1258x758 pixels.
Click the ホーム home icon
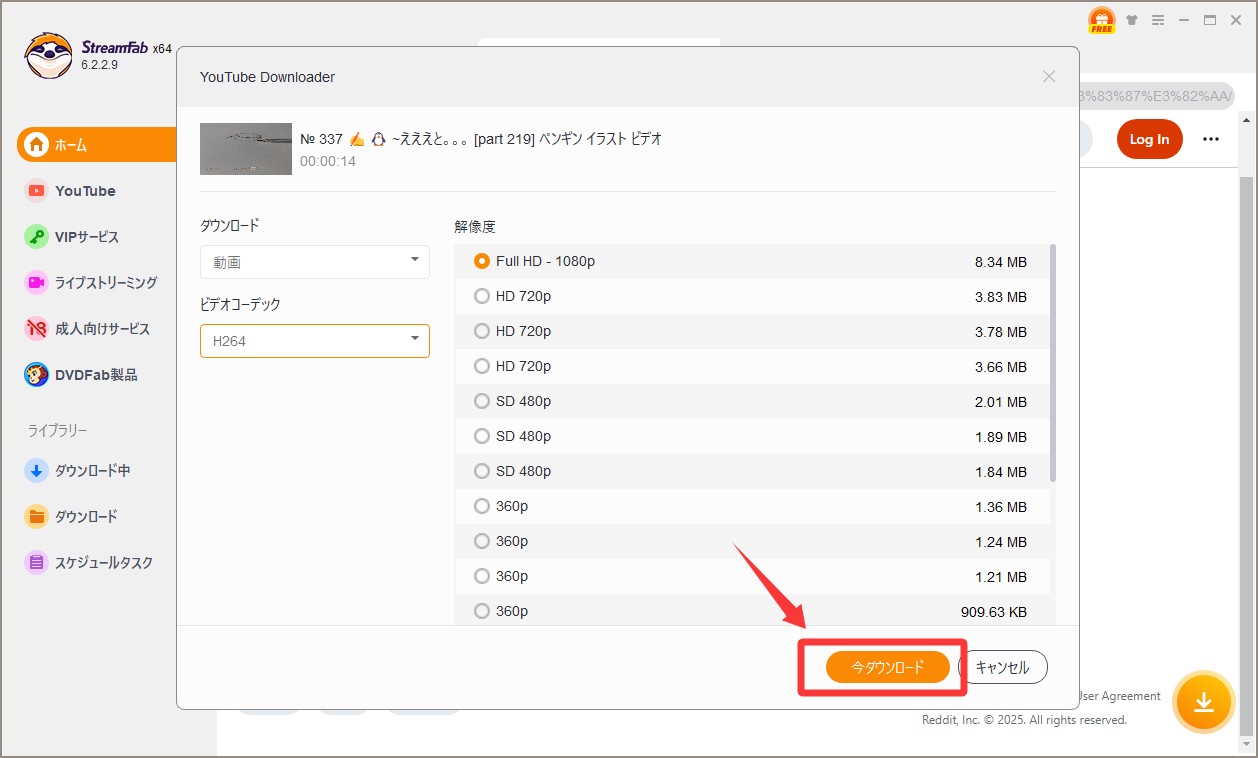[37, 144]
